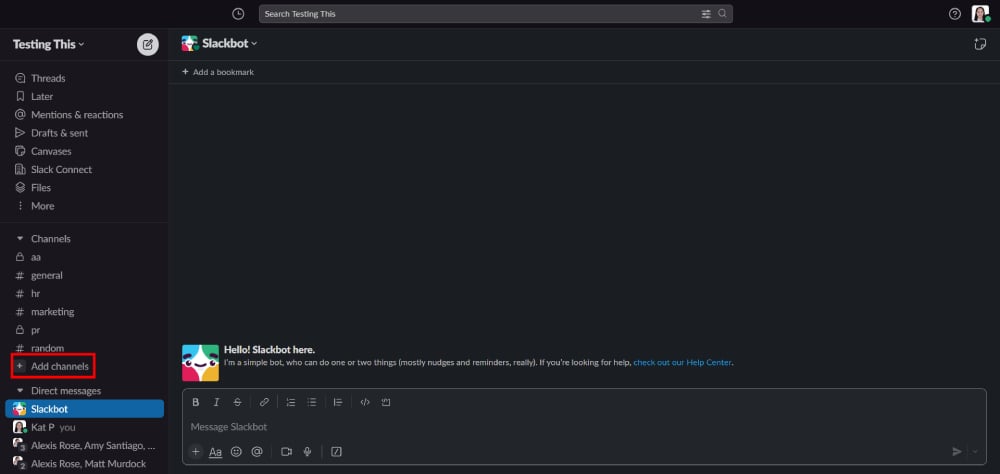The image size is (1000, 474).
Task: Start a bulleted list
Action: (312, 402)
